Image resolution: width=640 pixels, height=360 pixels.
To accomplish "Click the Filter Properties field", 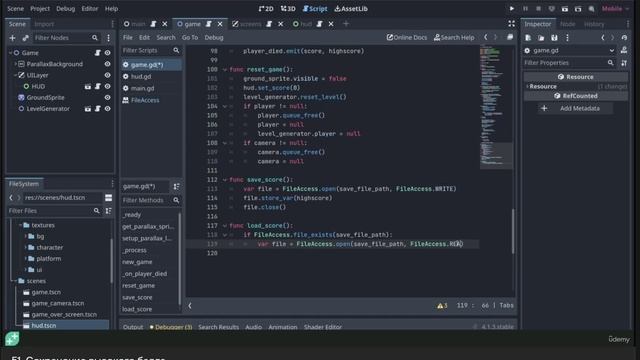I will tap(569, 63).
